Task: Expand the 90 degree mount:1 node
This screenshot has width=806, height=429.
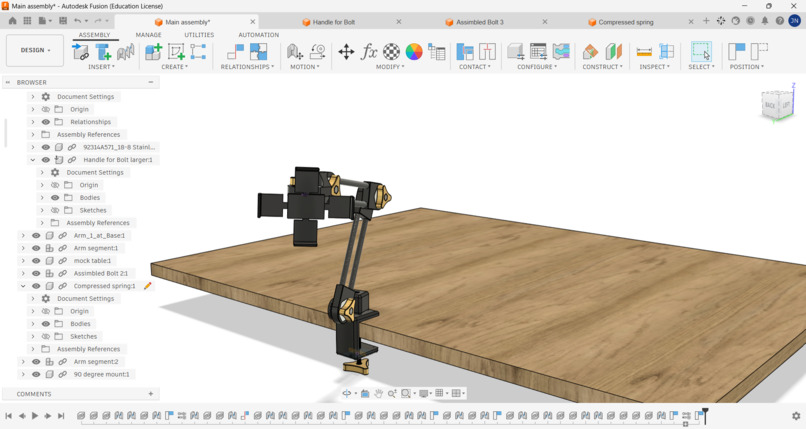Action: click(23, 375)
